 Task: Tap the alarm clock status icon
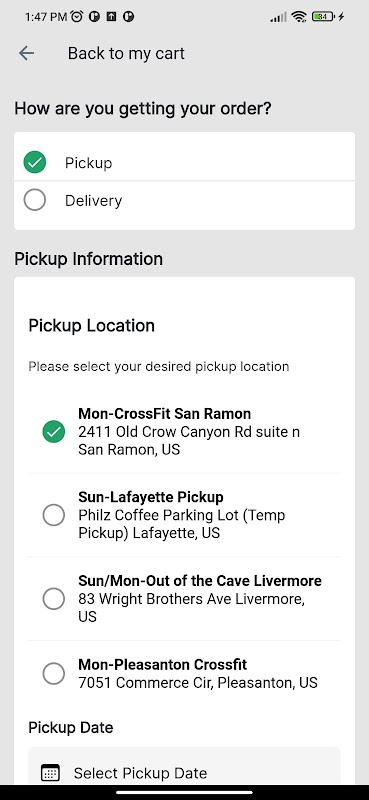(x=77, y=17)
